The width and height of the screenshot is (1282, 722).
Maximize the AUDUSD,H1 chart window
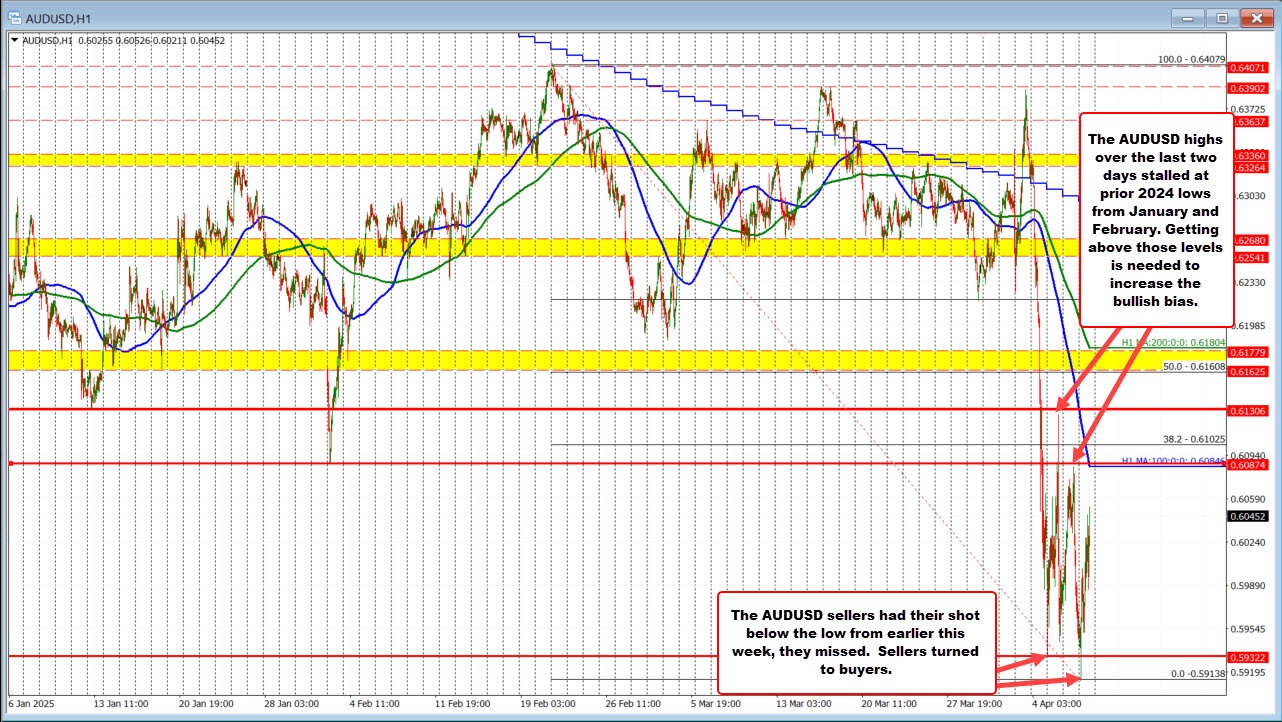pyautogui.click(x=1221, y=17)
